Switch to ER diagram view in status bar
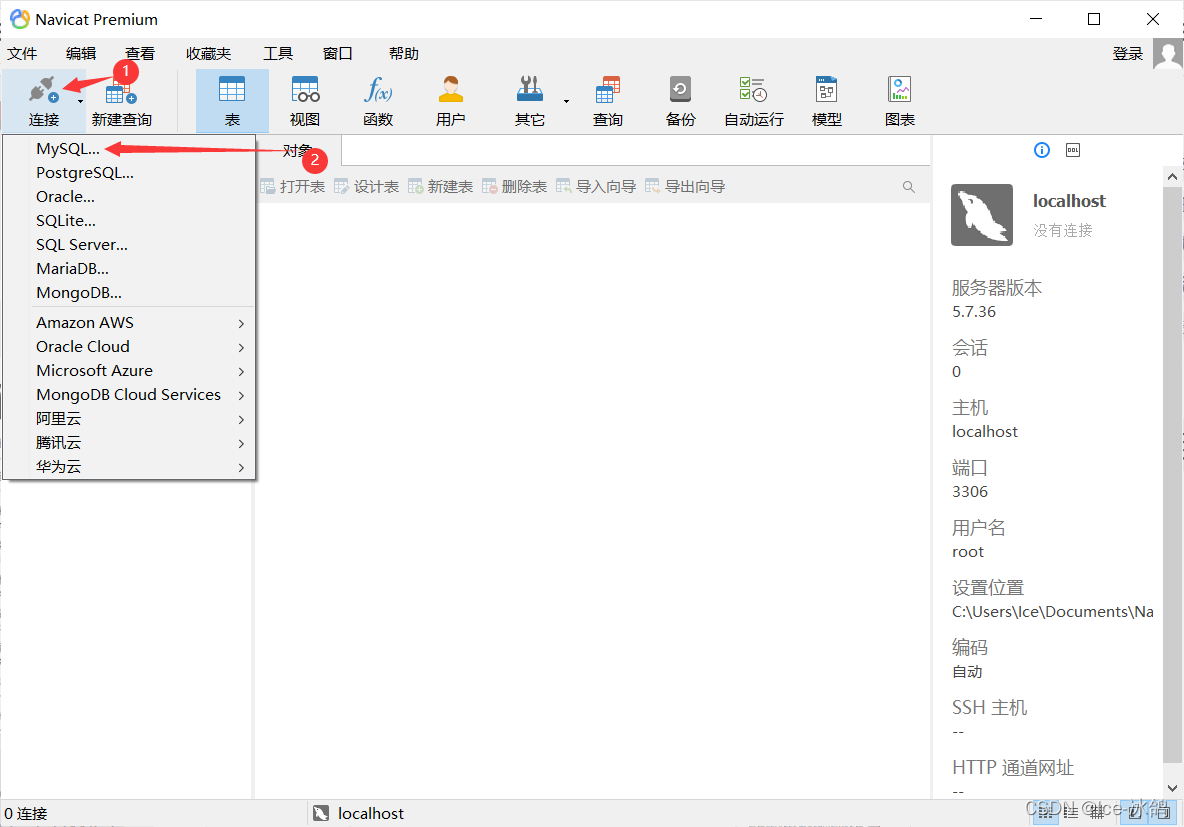The width and height of the screenshot is (1184, 827). point(1096,813)
